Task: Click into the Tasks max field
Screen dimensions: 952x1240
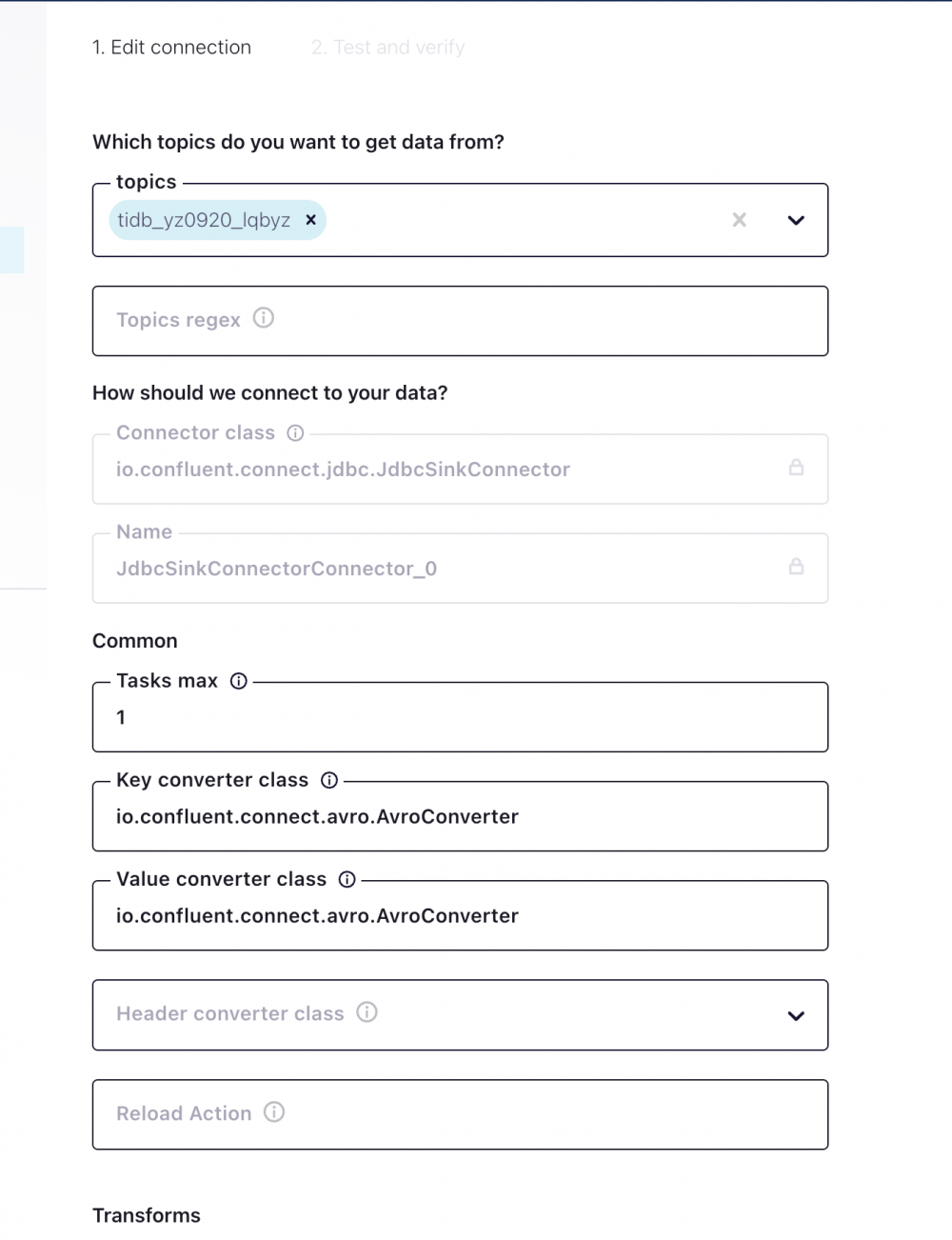Action: (x=460, y=718)
